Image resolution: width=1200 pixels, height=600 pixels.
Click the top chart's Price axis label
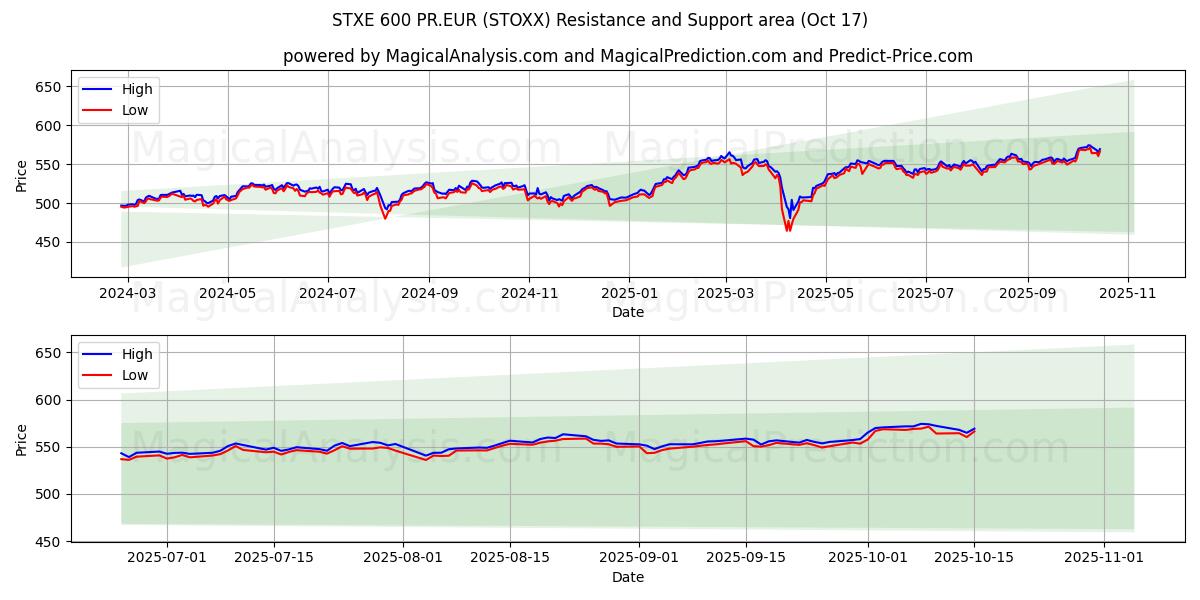click(x=22, y=175)
